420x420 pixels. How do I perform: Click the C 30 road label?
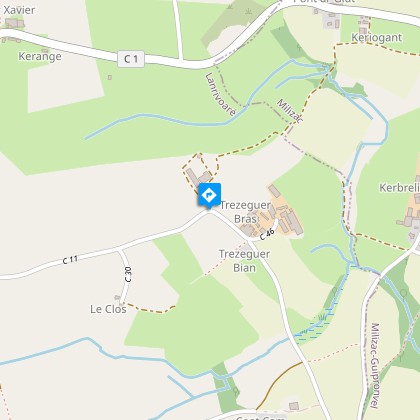coord(128,274)
